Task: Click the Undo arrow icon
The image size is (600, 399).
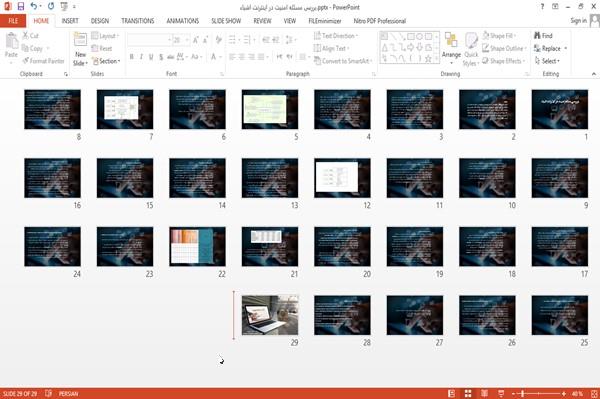Action: click(x=34, y=7)
